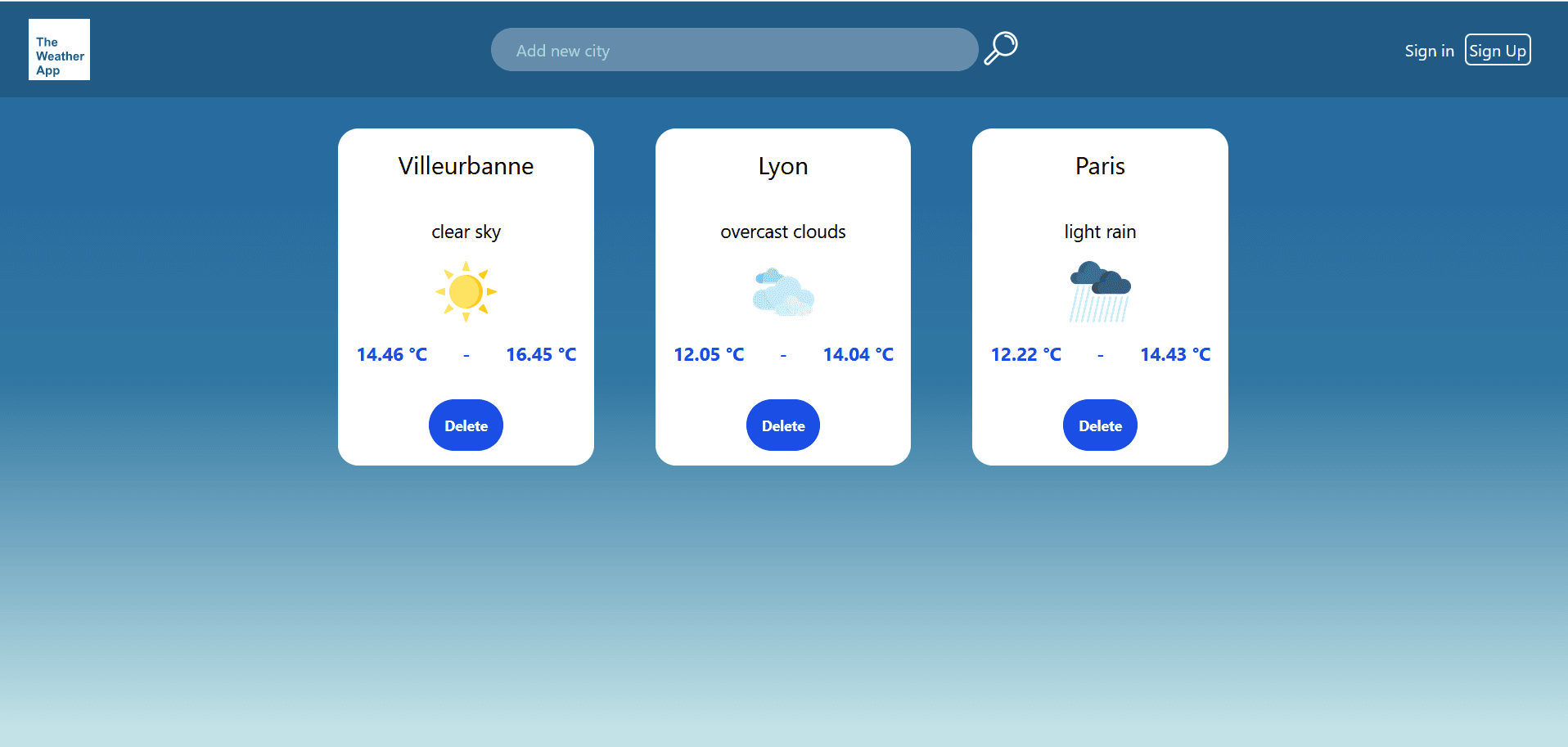The width and height of the screenshot is (1568, 747).
Task: Click the sun icon in Villeurbanne card
Action: [x=466, y=291]
